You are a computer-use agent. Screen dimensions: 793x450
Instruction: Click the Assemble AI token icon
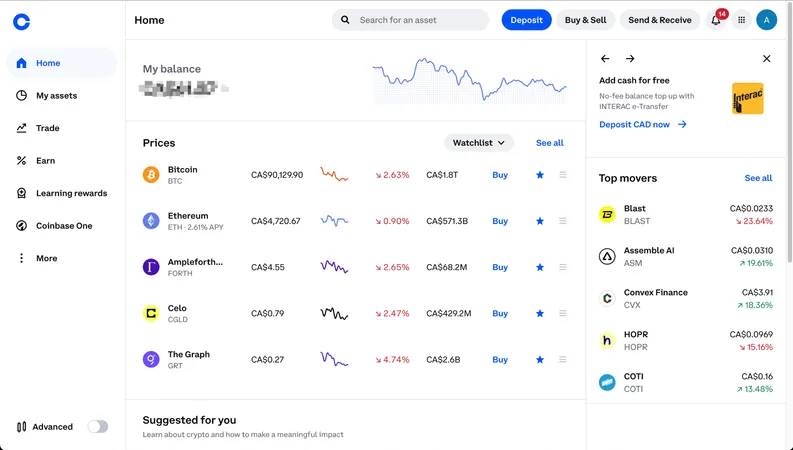point(607,257)
